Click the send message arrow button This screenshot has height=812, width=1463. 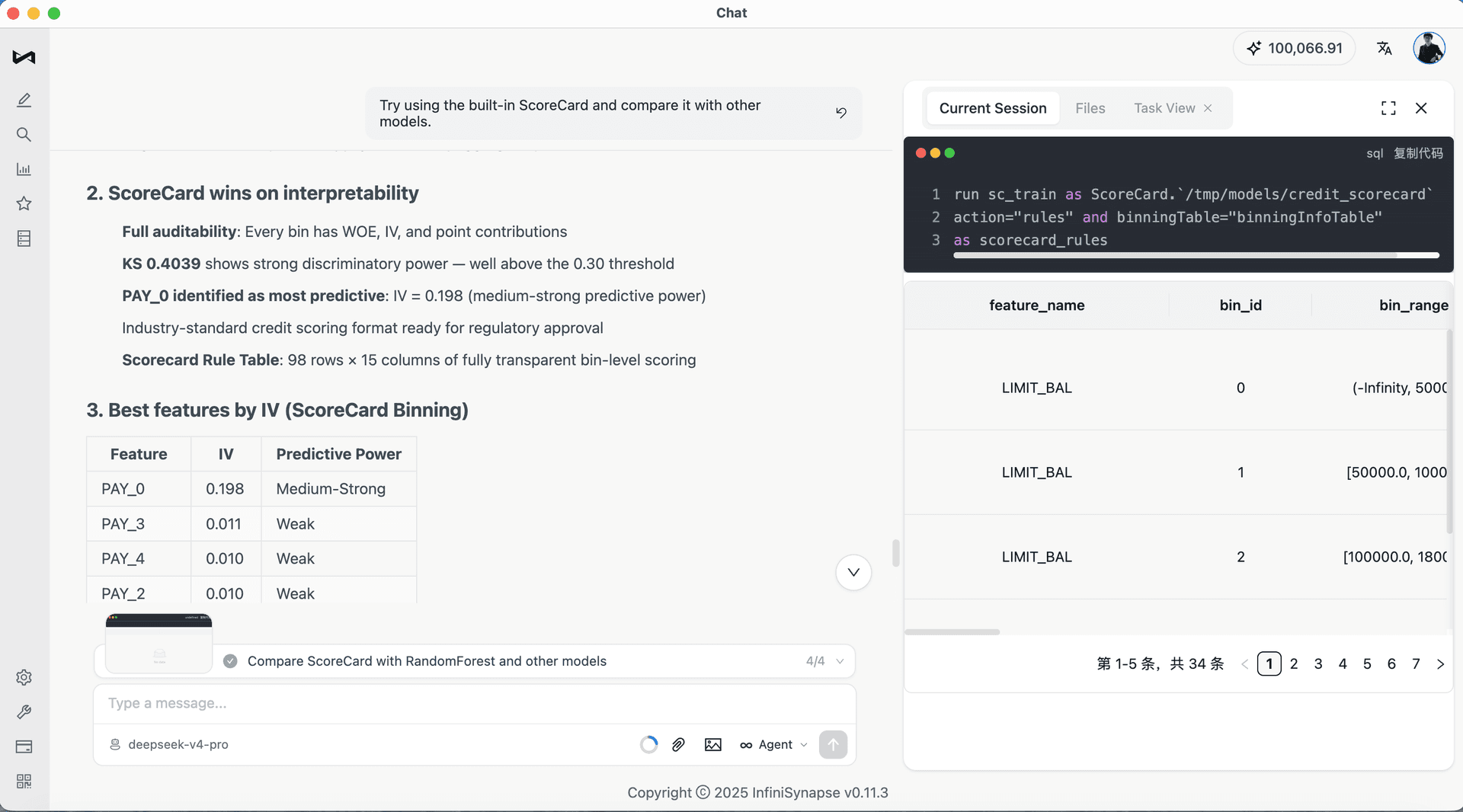click(x=833, y=744)
